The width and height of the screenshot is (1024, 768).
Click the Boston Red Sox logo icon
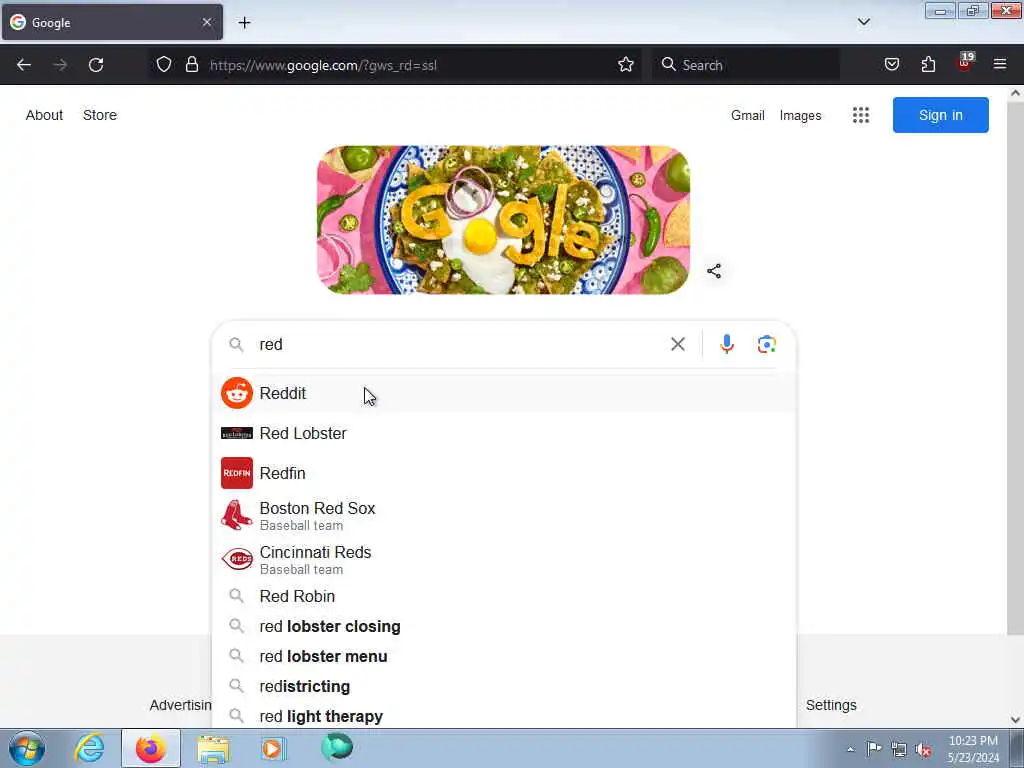(x=236, y=515)
